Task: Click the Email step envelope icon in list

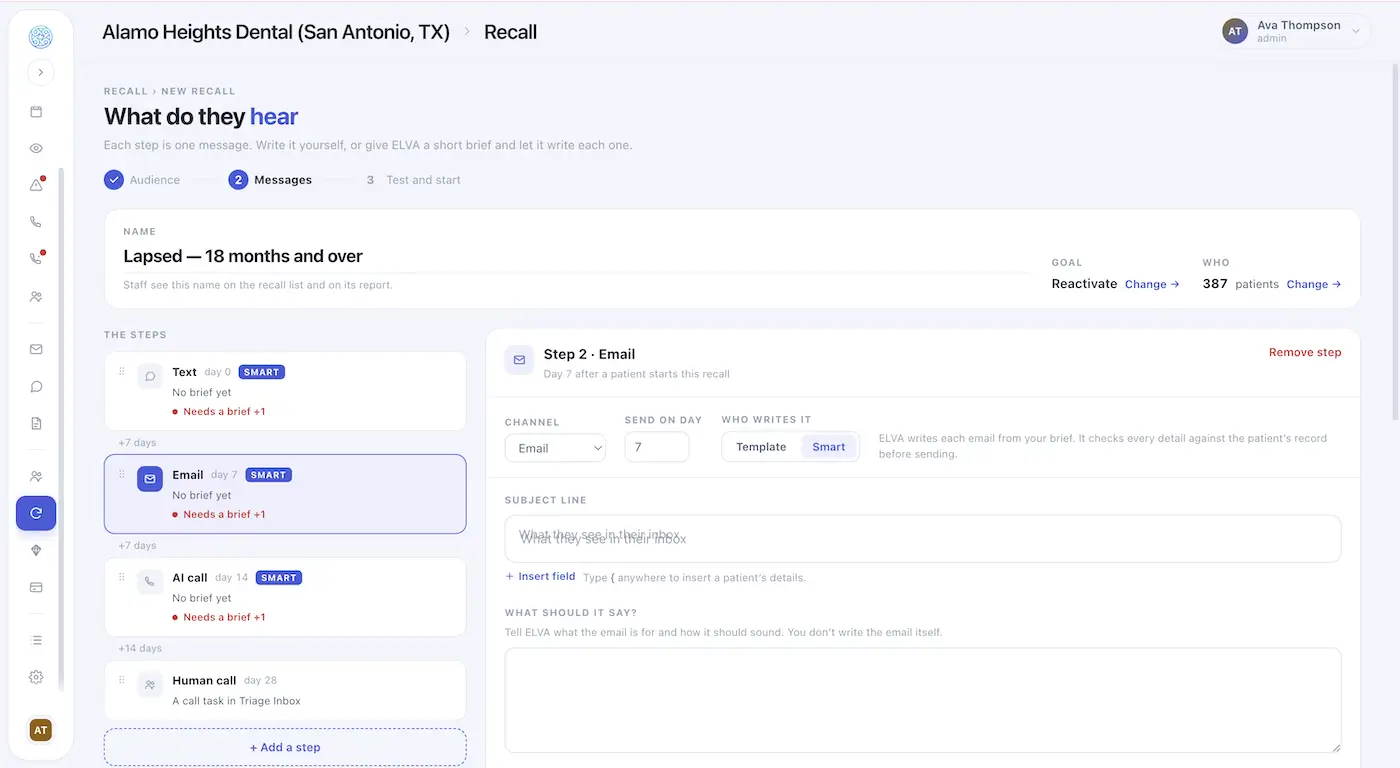Action: click(x=150, y=479)
